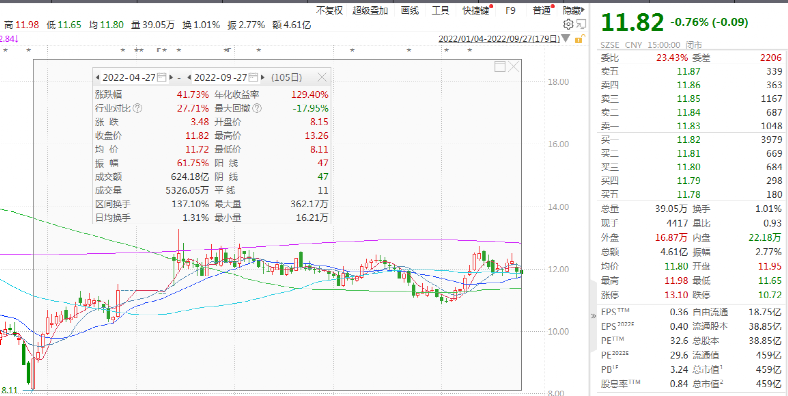Image resolution: width=788 pixels, height=396 pixels.
Task: Click the 超级叠加 overlay button
Action: coord(370,10)
